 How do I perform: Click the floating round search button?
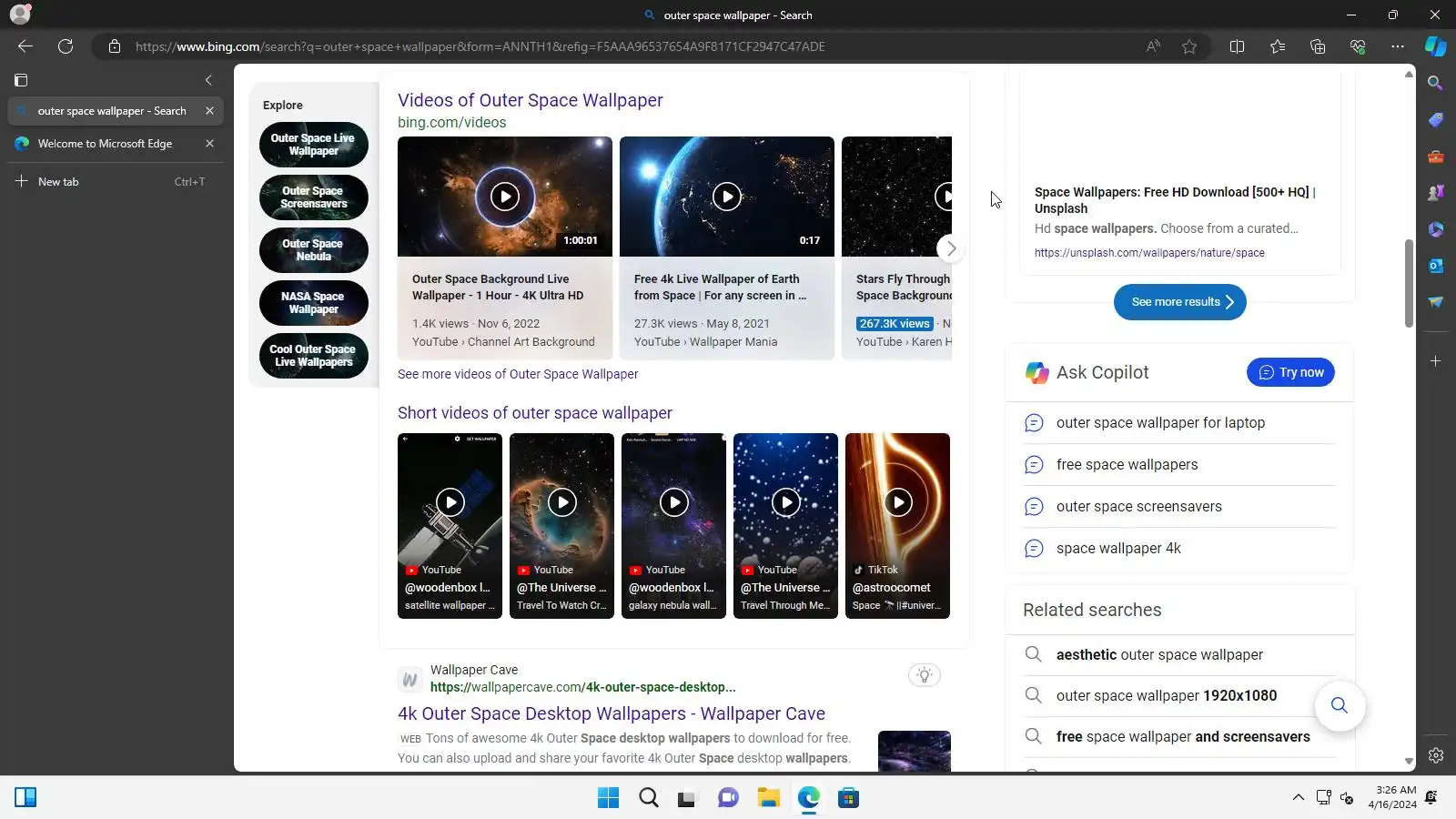tap(1340, 705)
